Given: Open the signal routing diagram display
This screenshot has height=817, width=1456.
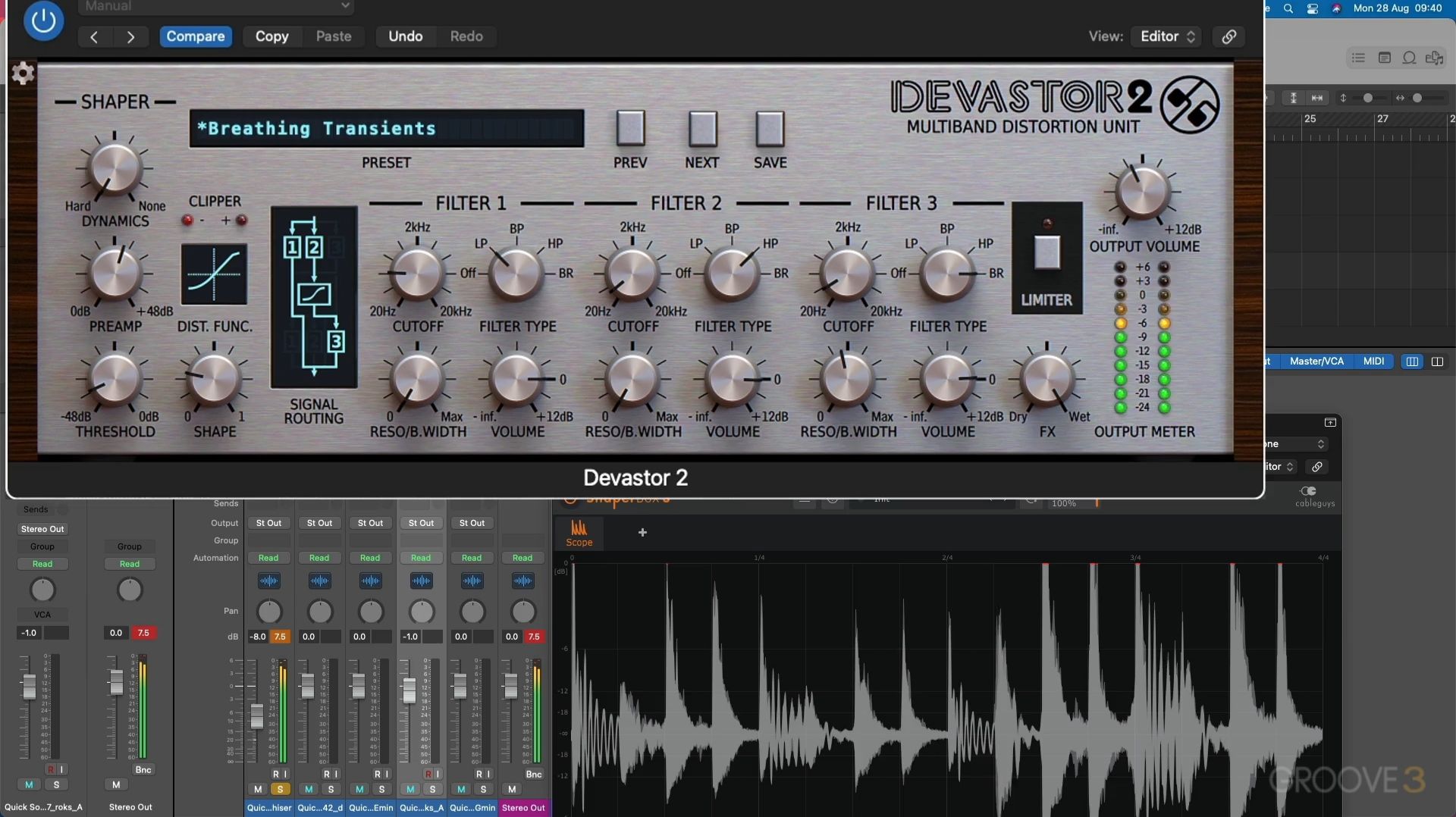Looking at the screenshot, I should (314, 297).
